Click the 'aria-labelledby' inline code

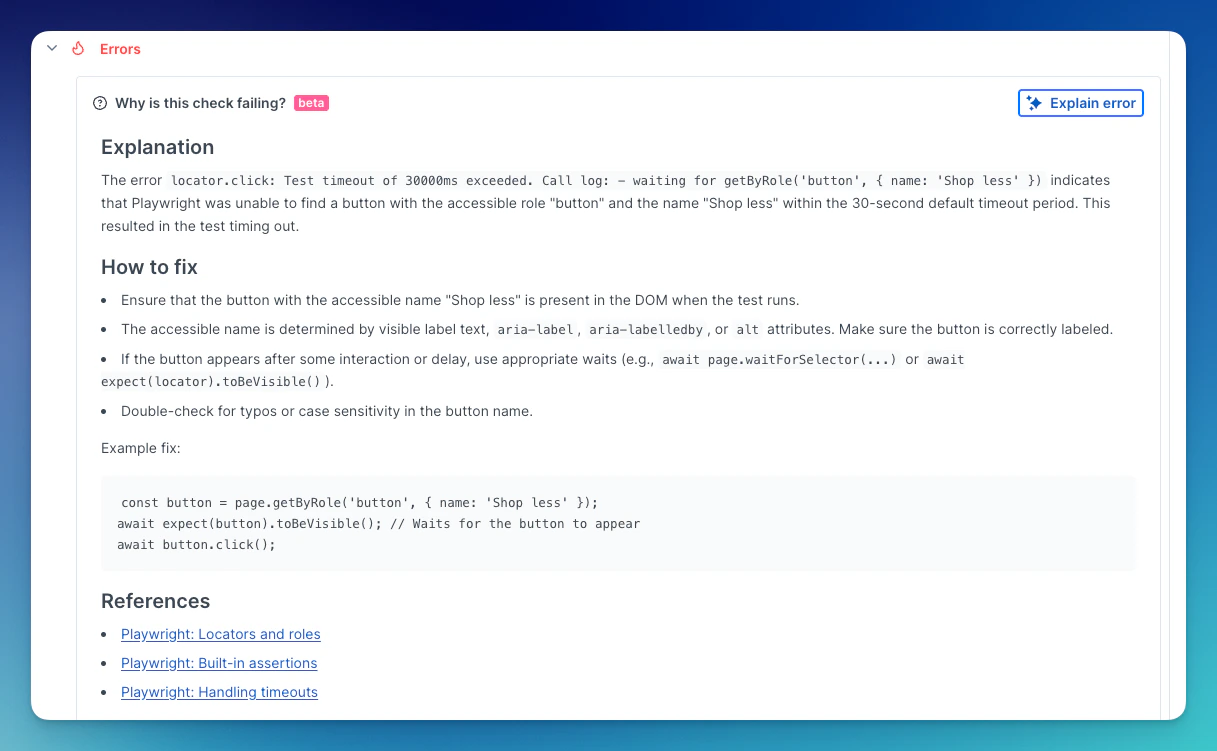coord(646,329)
